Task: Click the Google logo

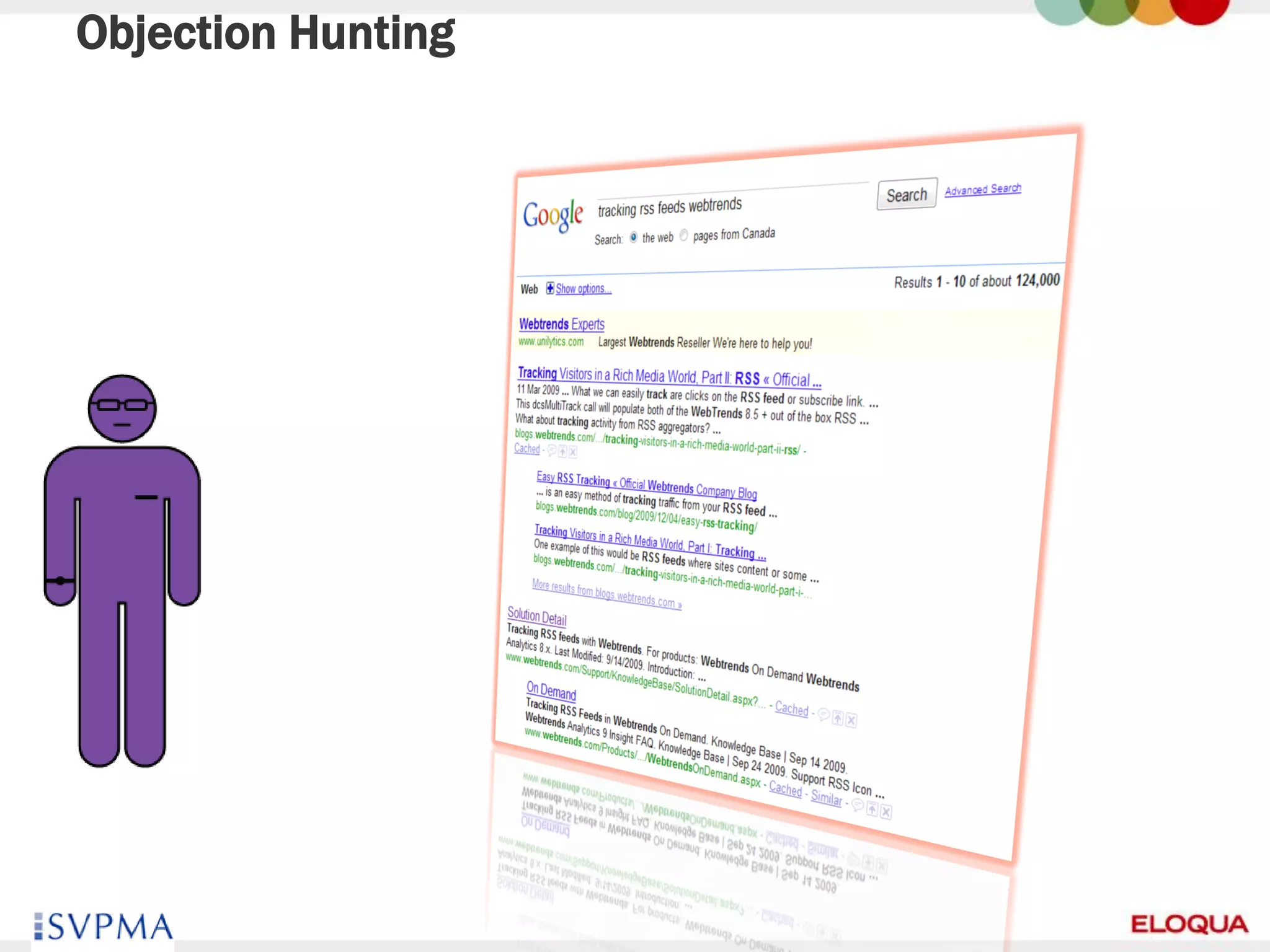Action: point(553,215)
